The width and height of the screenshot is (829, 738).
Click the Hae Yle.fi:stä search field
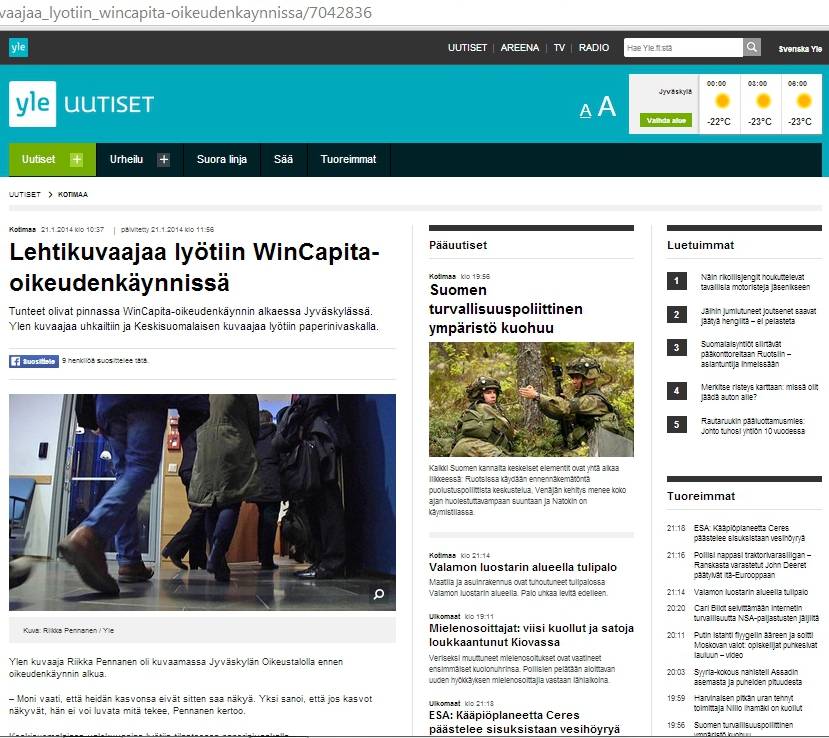pos(682,47)
